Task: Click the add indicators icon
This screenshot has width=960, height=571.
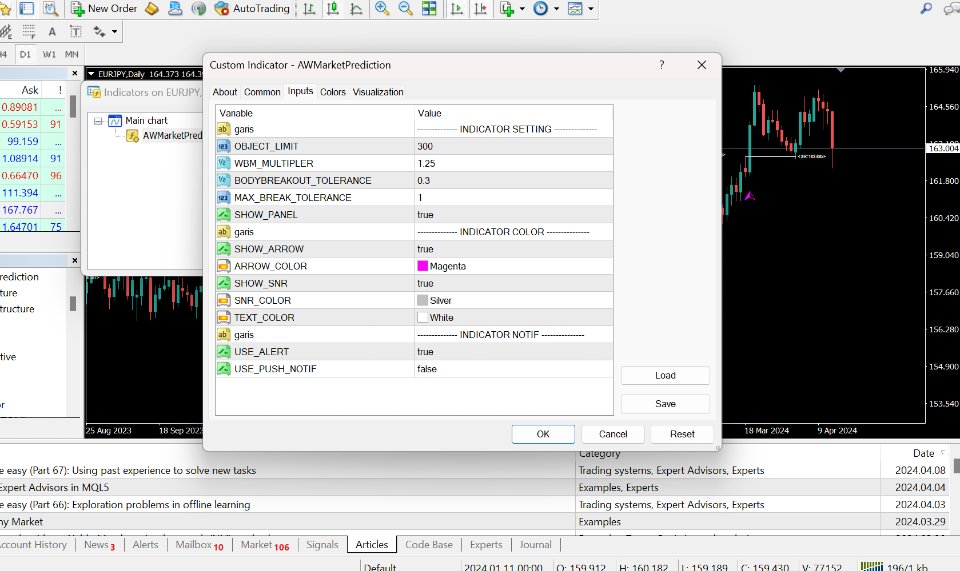Action: point(506,9)
